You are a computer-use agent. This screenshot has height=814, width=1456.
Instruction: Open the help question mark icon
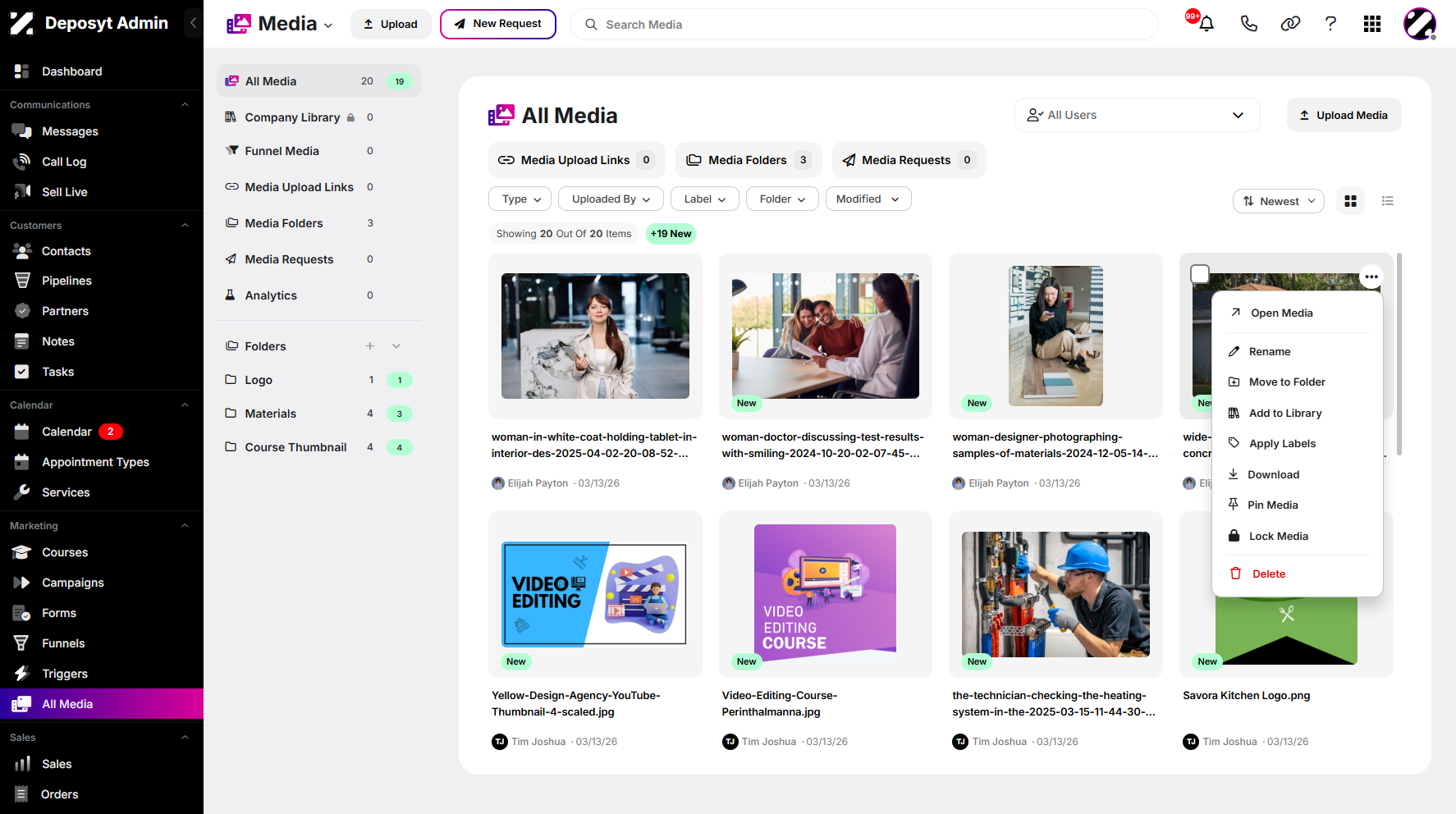[x=1330, y=24]
